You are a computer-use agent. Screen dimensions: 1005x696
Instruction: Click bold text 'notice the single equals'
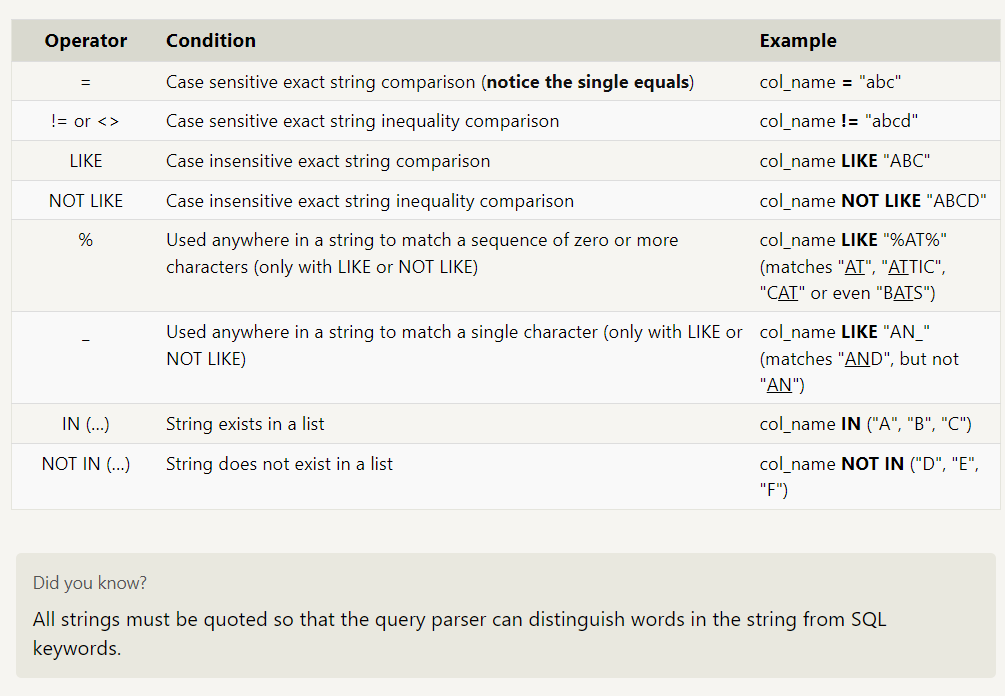pos(588,82)
